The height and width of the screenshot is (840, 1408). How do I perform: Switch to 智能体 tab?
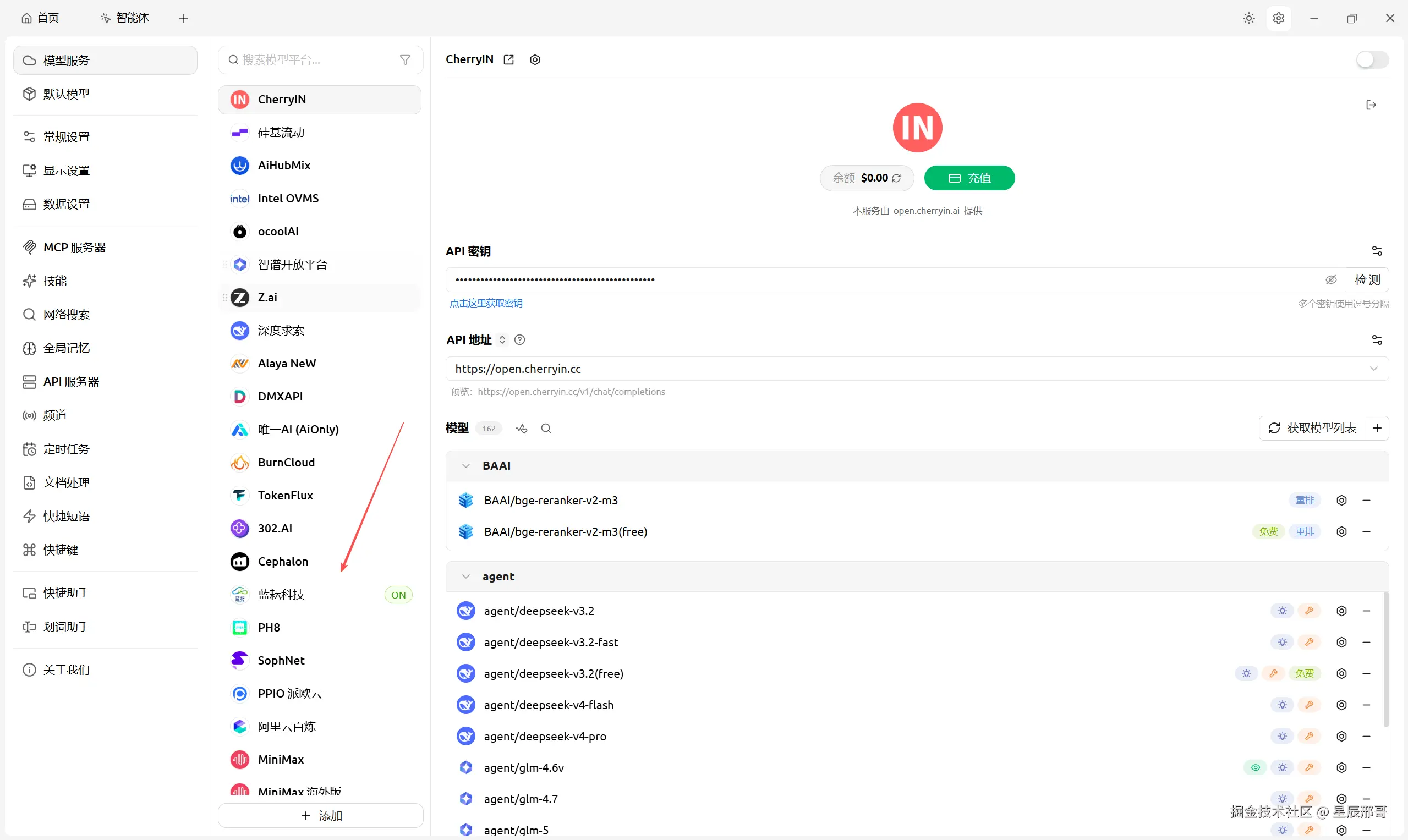point(124,18)
